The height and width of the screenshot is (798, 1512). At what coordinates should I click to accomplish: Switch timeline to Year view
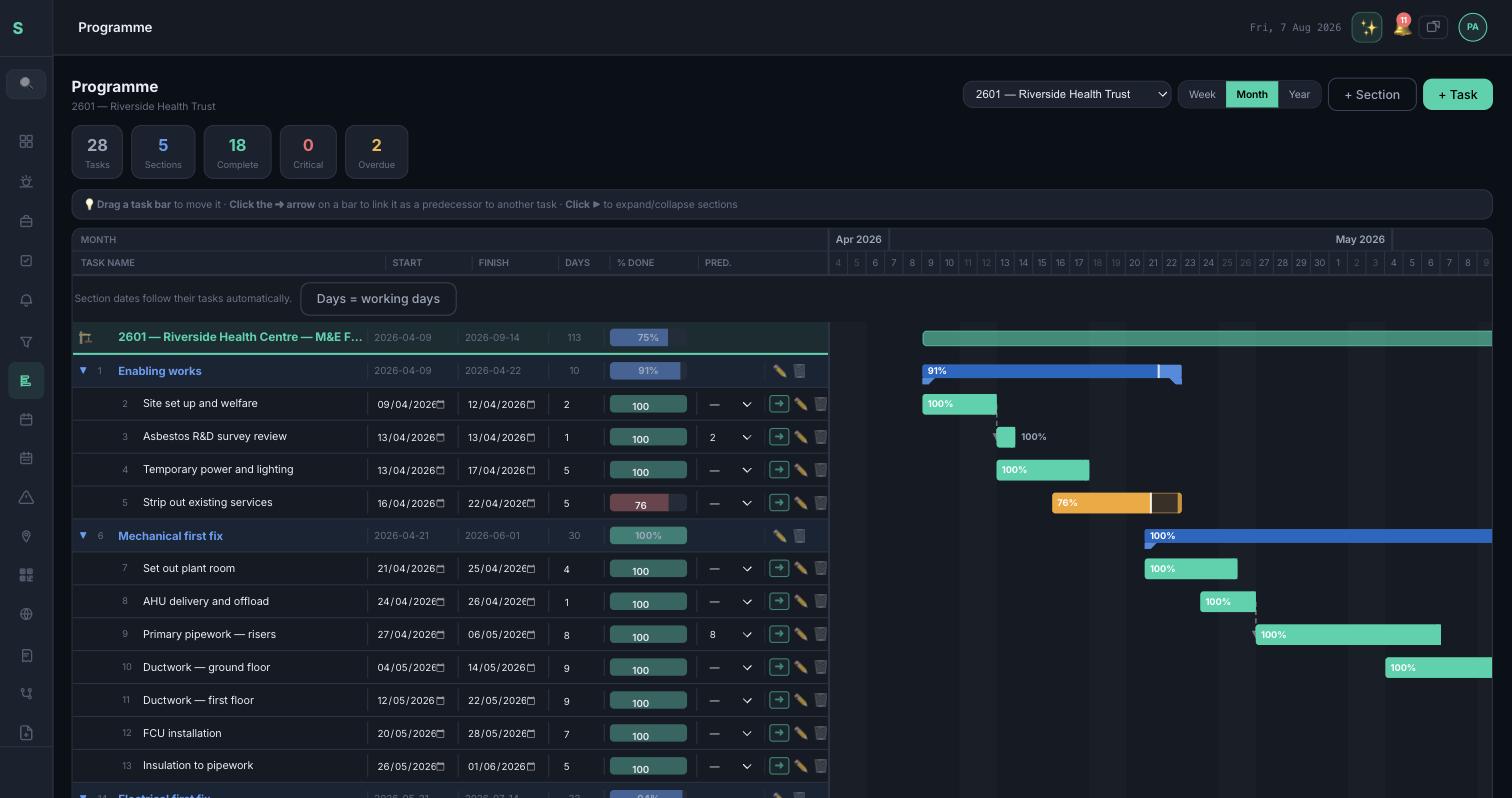[x=1299, y=94]
